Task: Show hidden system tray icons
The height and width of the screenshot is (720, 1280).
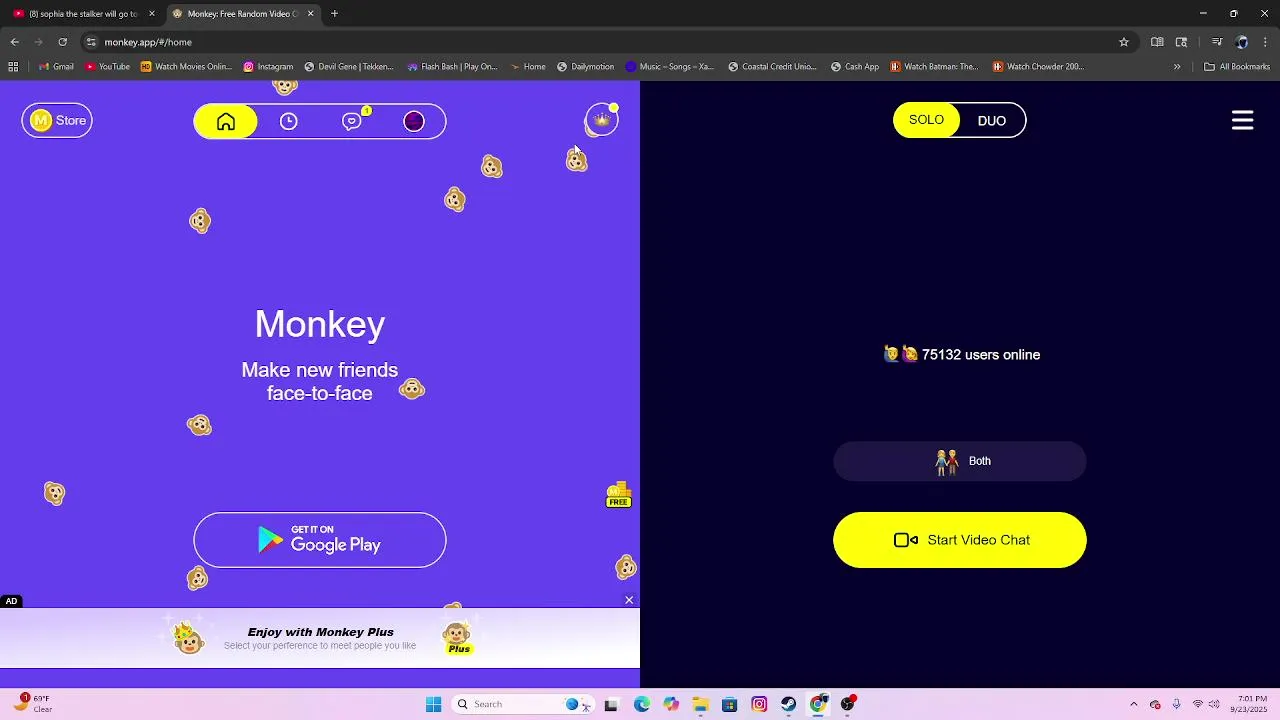Action: [x=1133, y=704]
